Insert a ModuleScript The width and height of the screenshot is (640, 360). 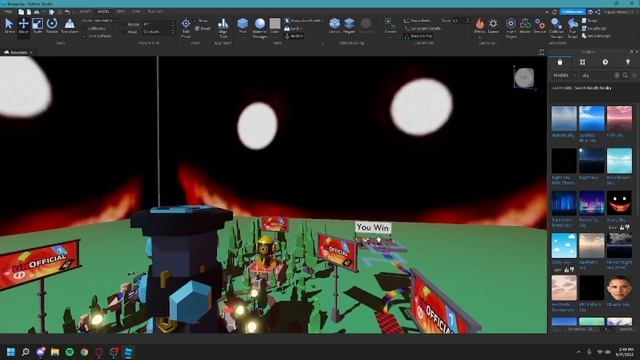[x=596, y=36]
